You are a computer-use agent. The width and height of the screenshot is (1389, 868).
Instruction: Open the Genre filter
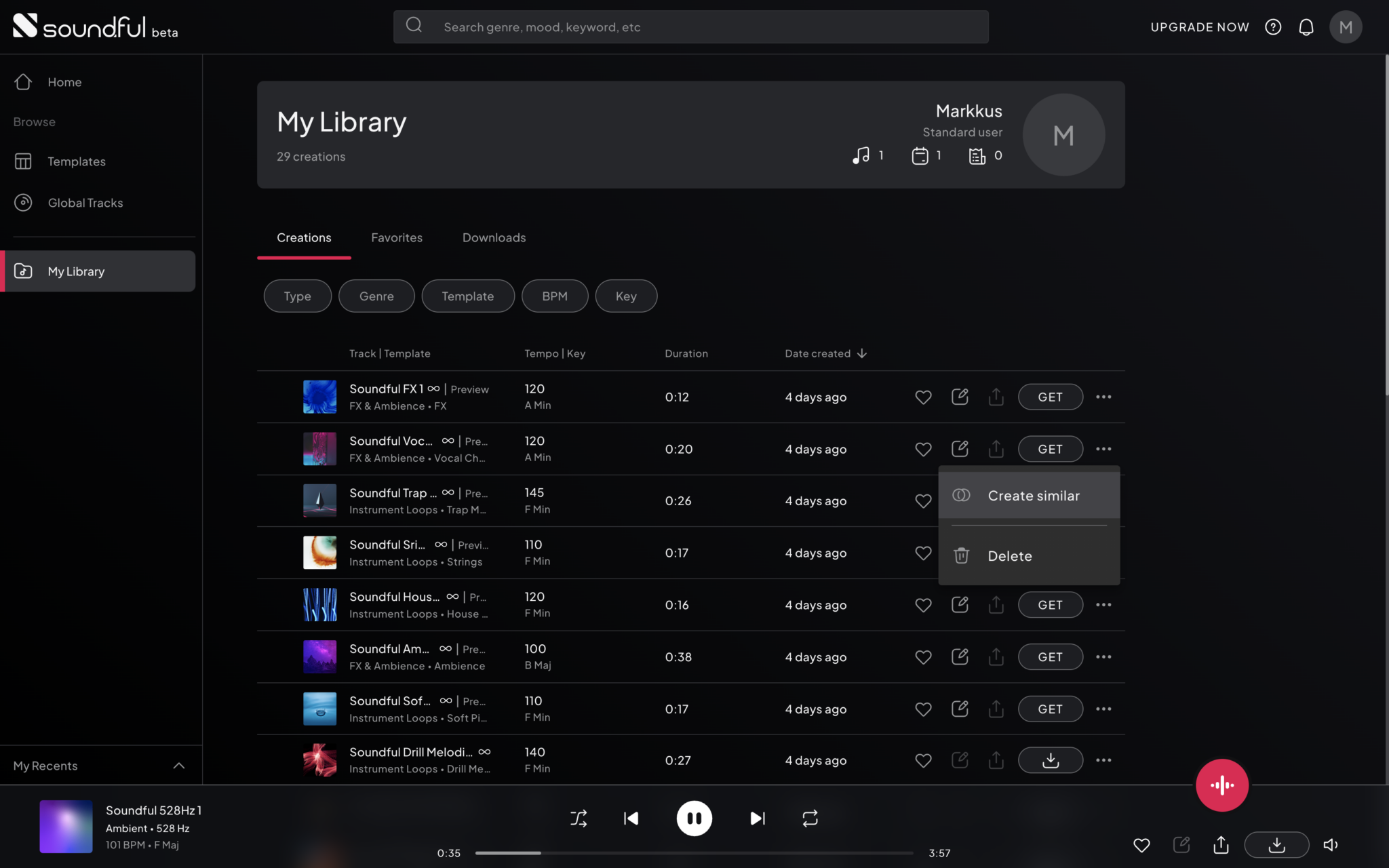point(376,296)
